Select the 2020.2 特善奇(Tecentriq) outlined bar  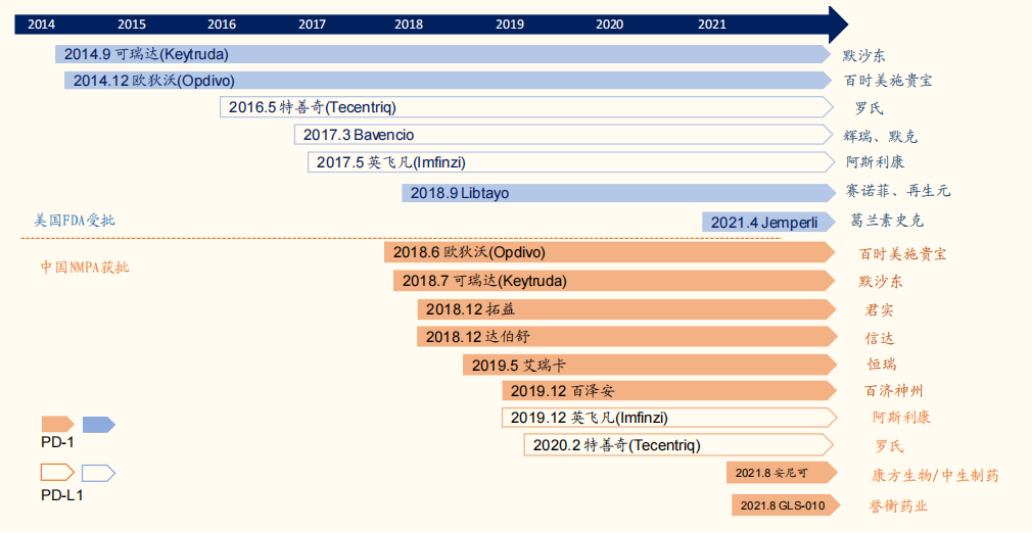click(x=679, y=445)
